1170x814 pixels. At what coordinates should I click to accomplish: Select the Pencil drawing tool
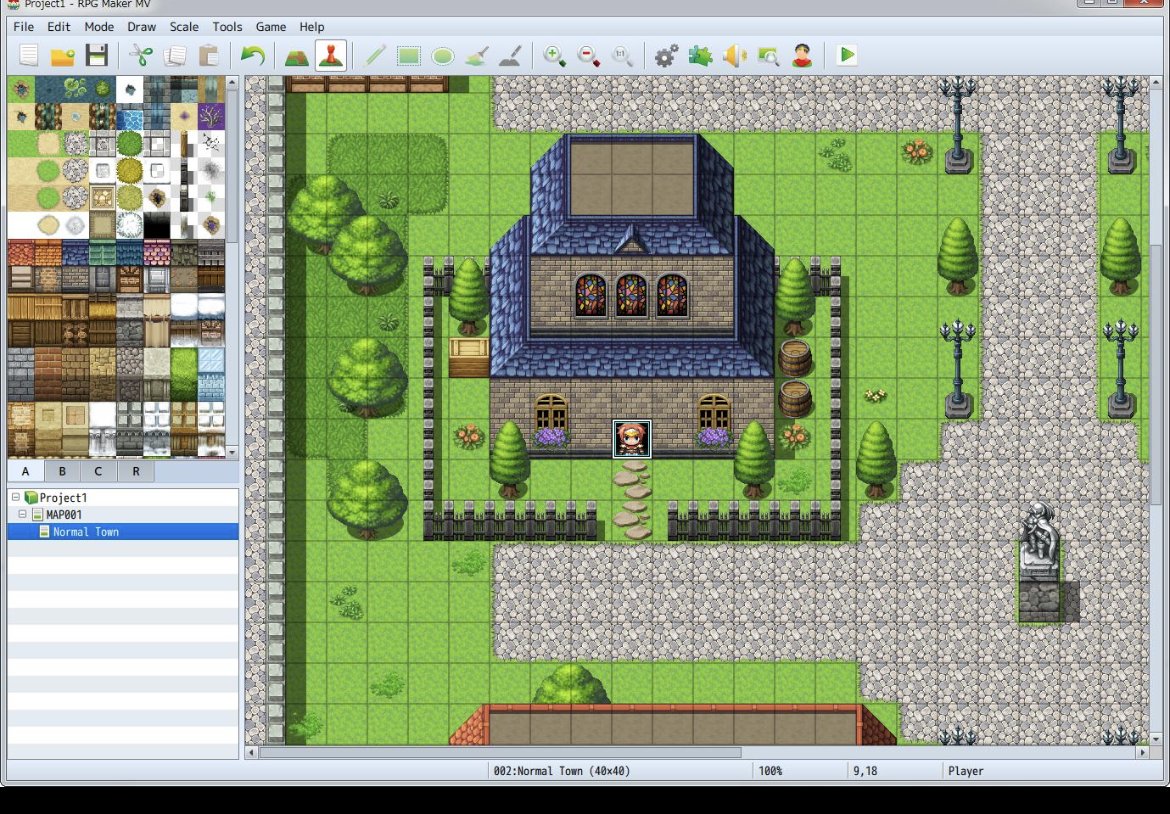pos(375,56)
